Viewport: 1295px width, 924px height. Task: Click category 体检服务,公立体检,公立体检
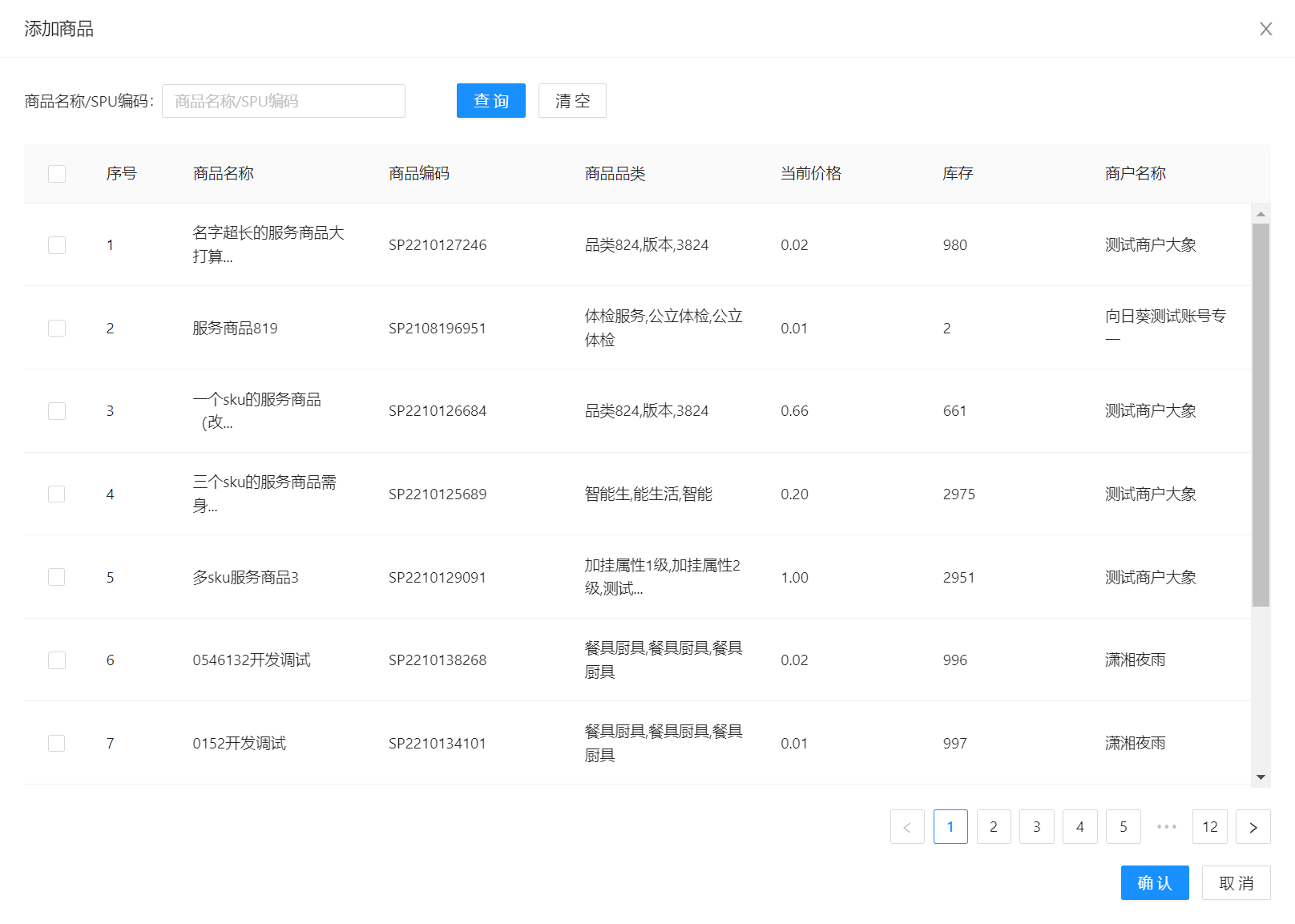click(x=664, y=328)
